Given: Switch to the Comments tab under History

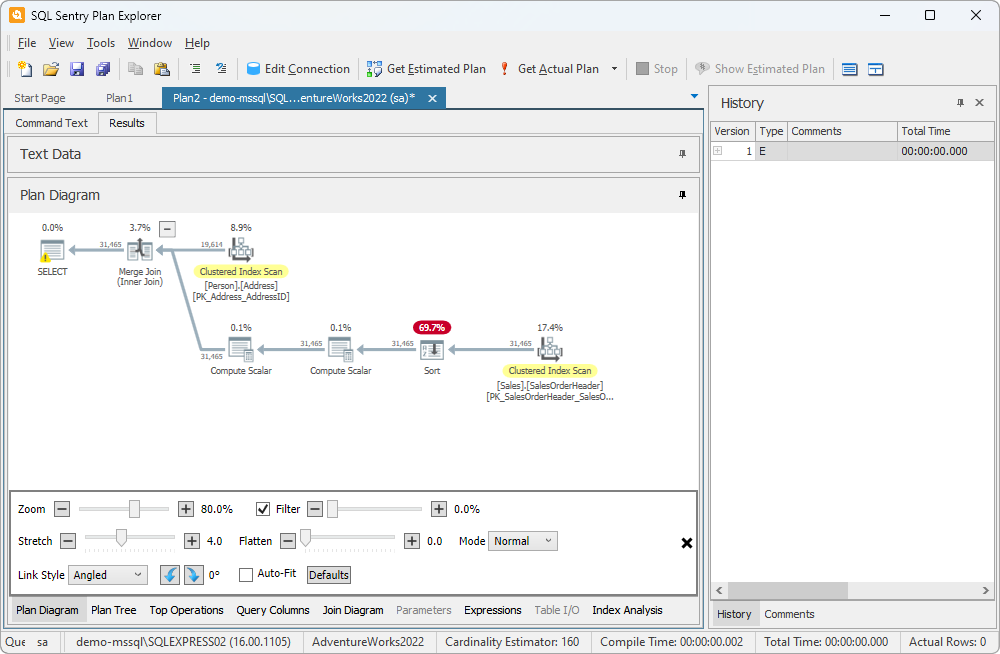Looking at the screenshot, I should click(x=789, y=614).
